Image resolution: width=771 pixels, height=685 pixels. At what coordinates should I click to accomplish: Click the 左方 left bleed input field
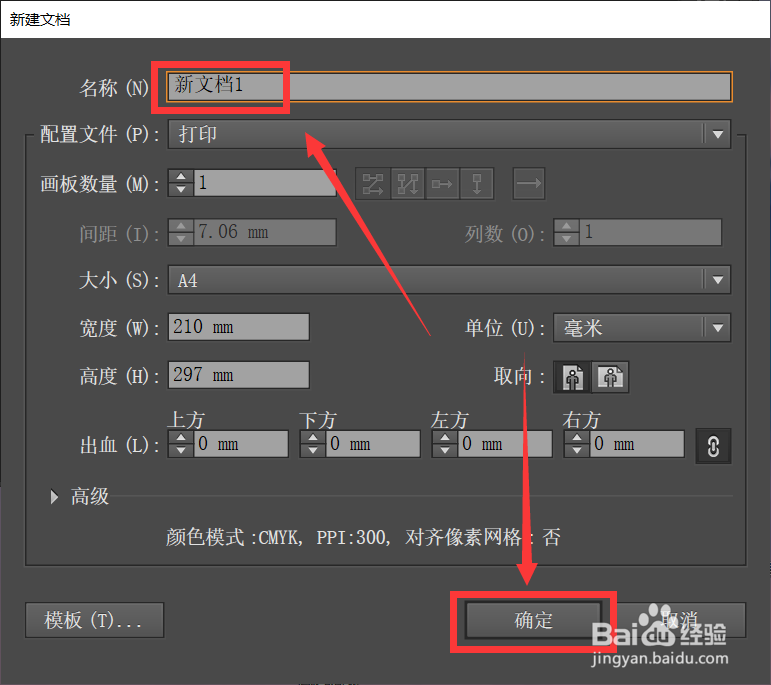coord(505,444)
